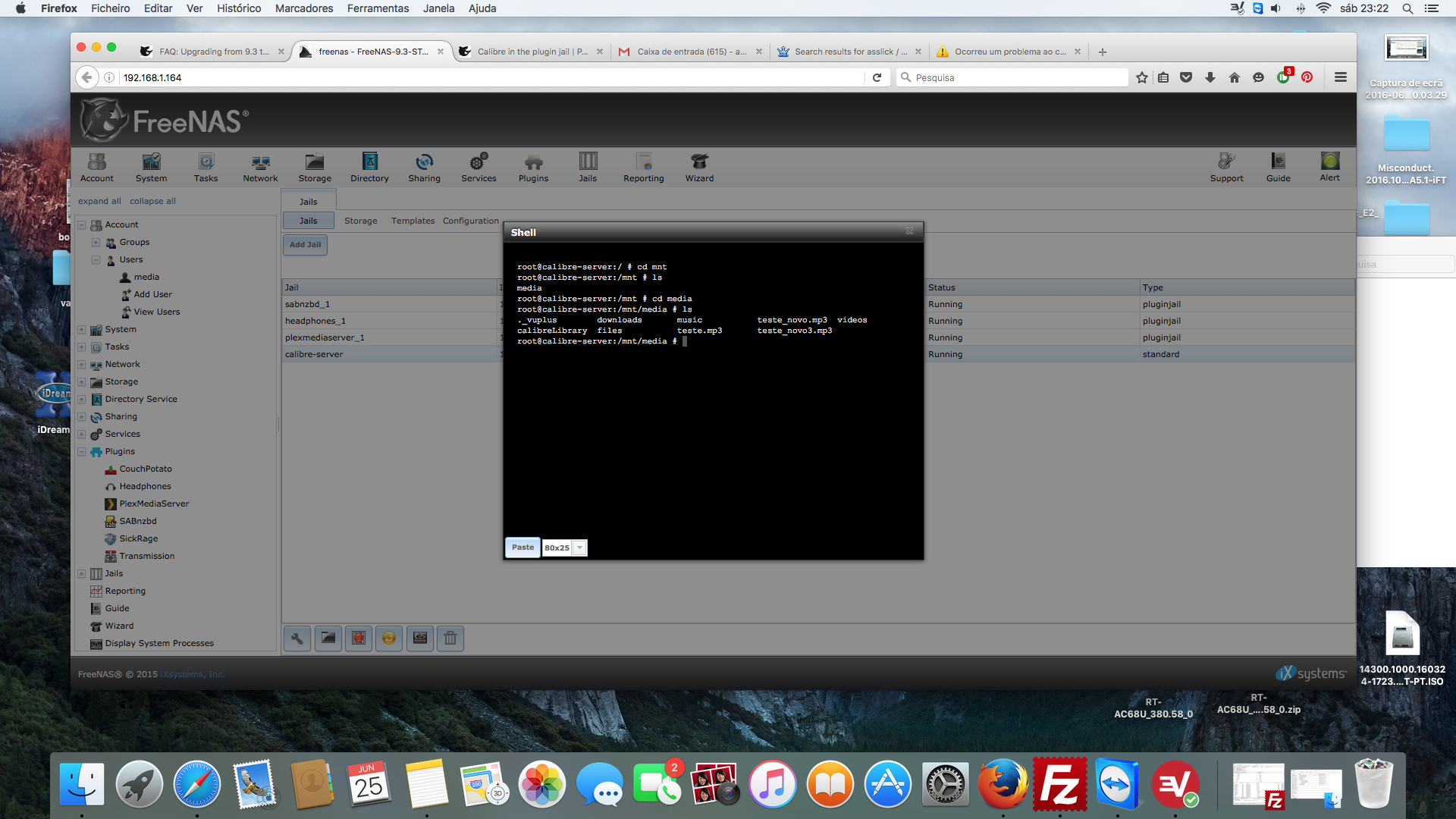The height and width of the screenshot is (819, 1456).
Task: Expand the System node in the sidebar tree
Action: coord(81,330)
